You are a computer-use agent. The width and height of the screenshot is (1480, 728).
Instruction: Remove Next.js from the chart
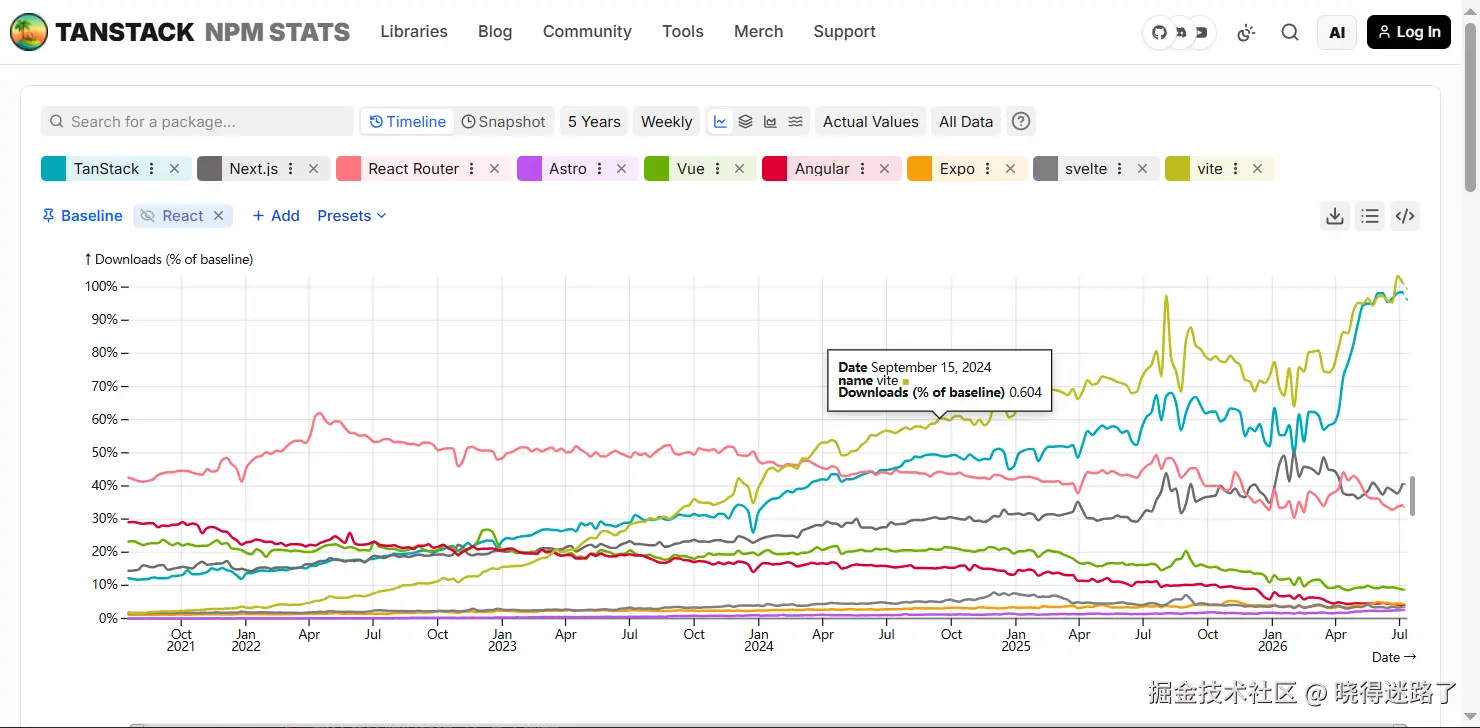point(313,169)
